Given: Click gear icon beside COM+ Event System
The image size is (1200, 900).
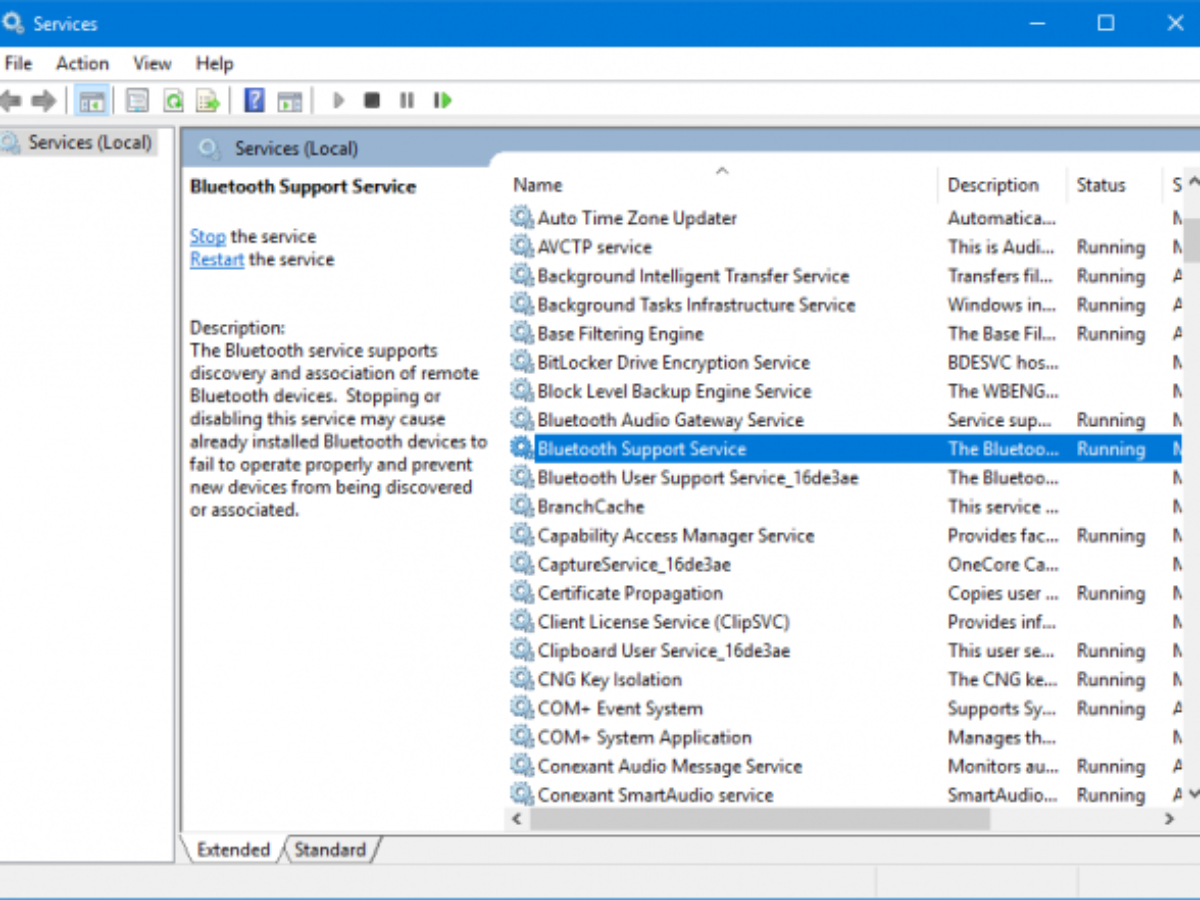Looking at the screenshot, I should tap(522, 709).
